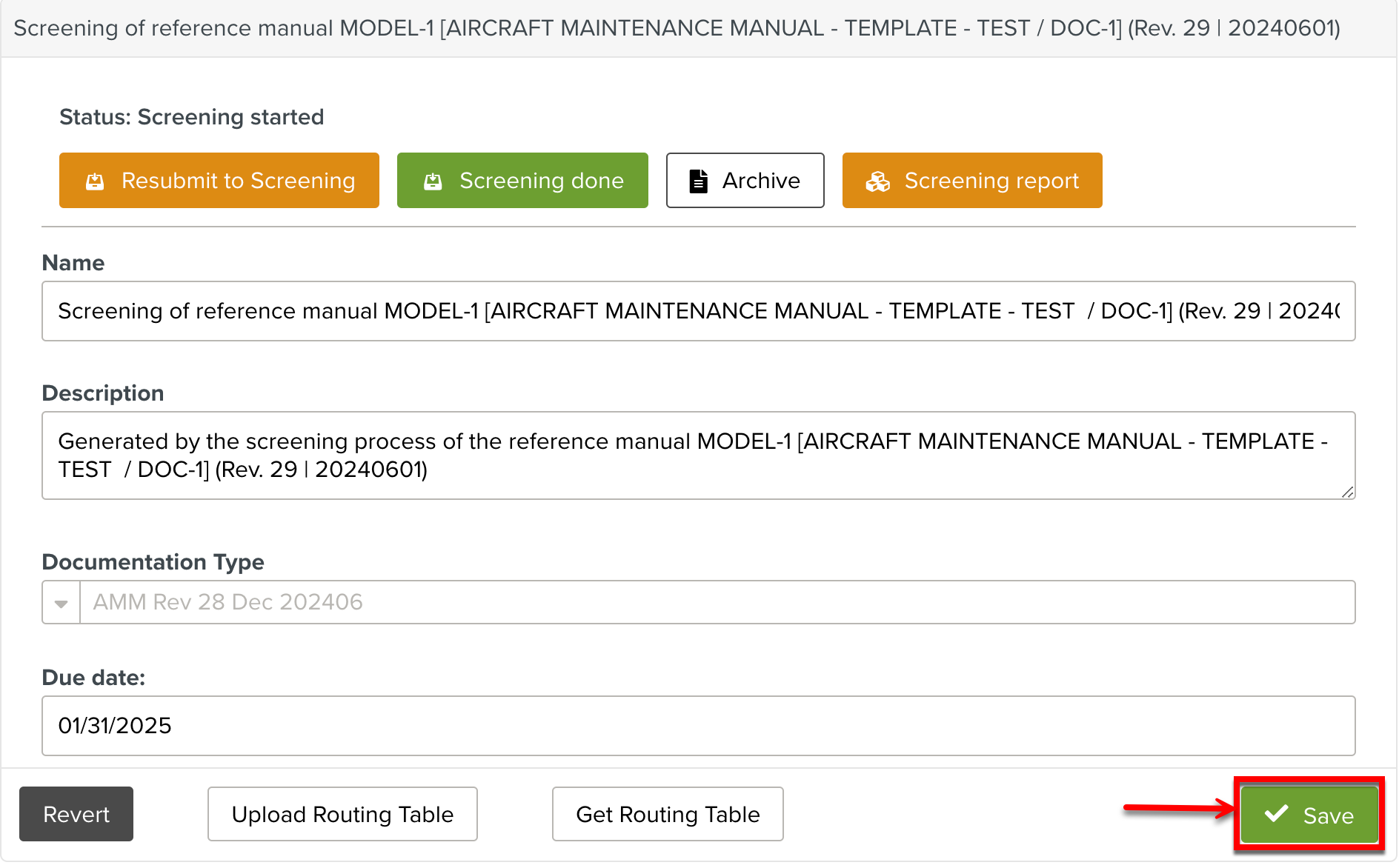This screenshot has width=1399, height=868.
Task: Click inside the Description text area
Action: pyautogui.click(x=698, y=455)
